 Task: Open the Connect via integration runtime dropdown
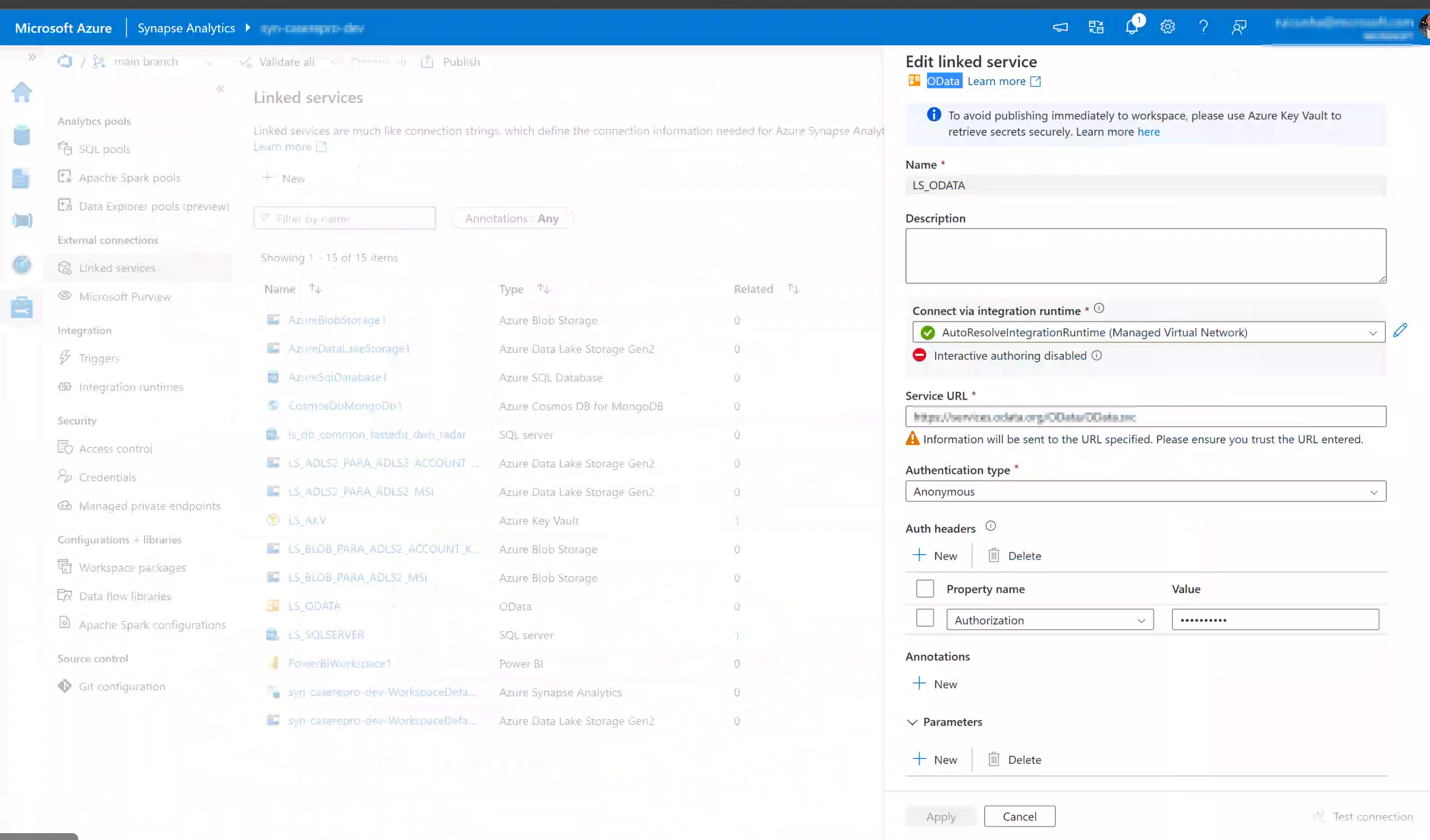pos(1374,332)
